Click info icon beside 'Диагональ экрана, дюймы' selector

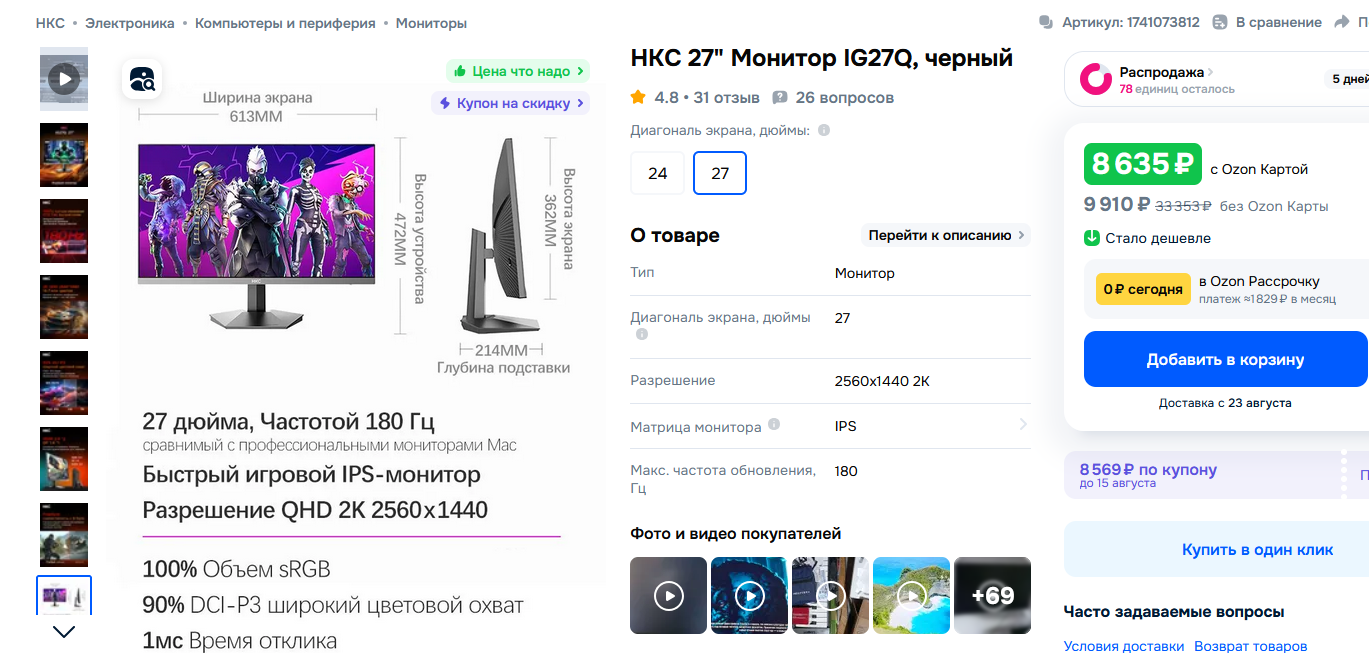[x=824, y=131]
